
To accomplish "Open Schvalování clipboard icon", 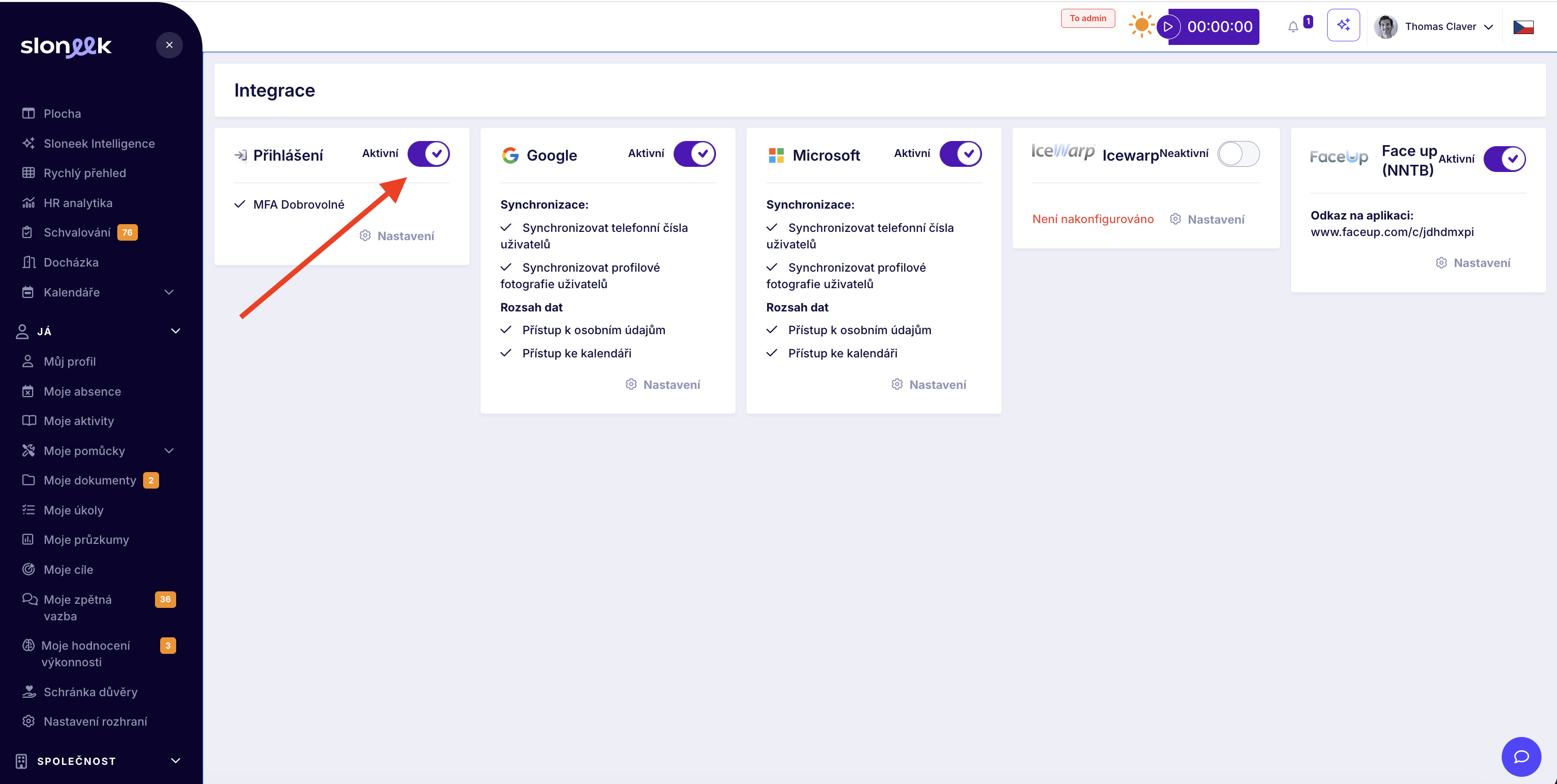I will click(27, 232).
